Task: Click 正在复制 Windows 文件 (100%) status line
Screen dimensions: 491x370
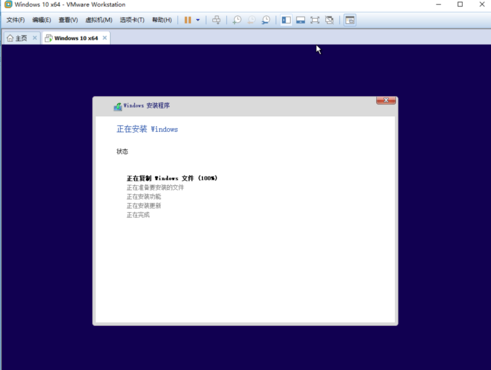Action: pyautogui.click(x=172, y=178)
